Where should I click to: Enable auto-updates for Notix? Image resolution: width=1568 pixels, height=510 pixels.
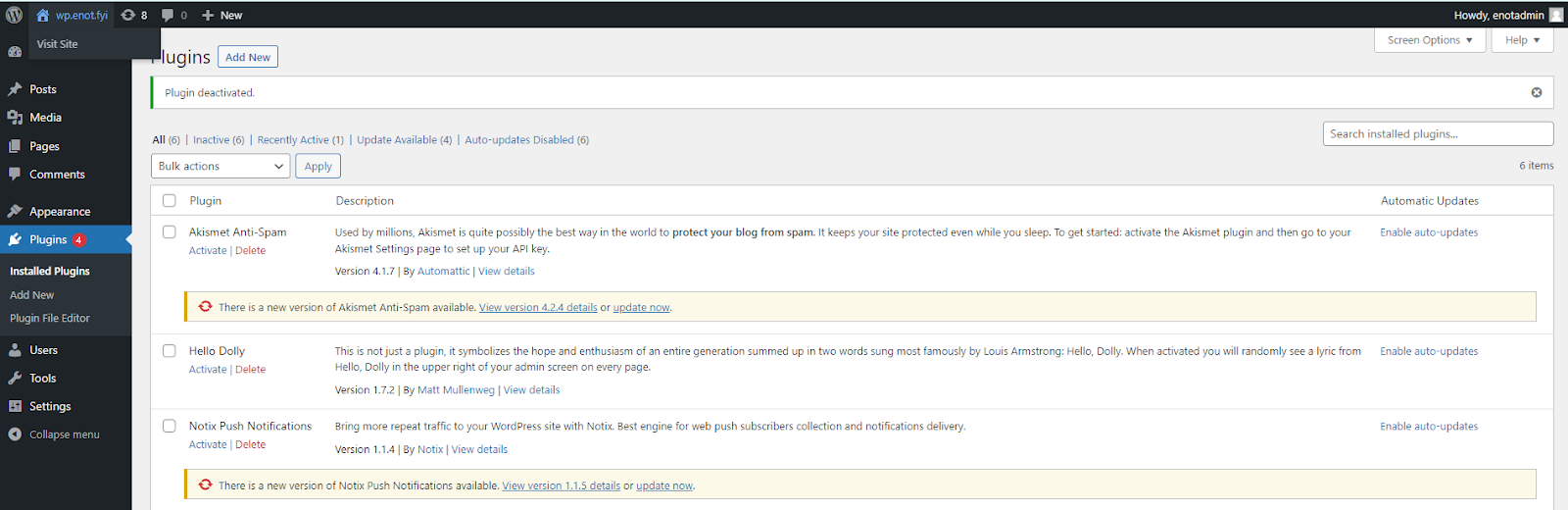pos(1429,427)
